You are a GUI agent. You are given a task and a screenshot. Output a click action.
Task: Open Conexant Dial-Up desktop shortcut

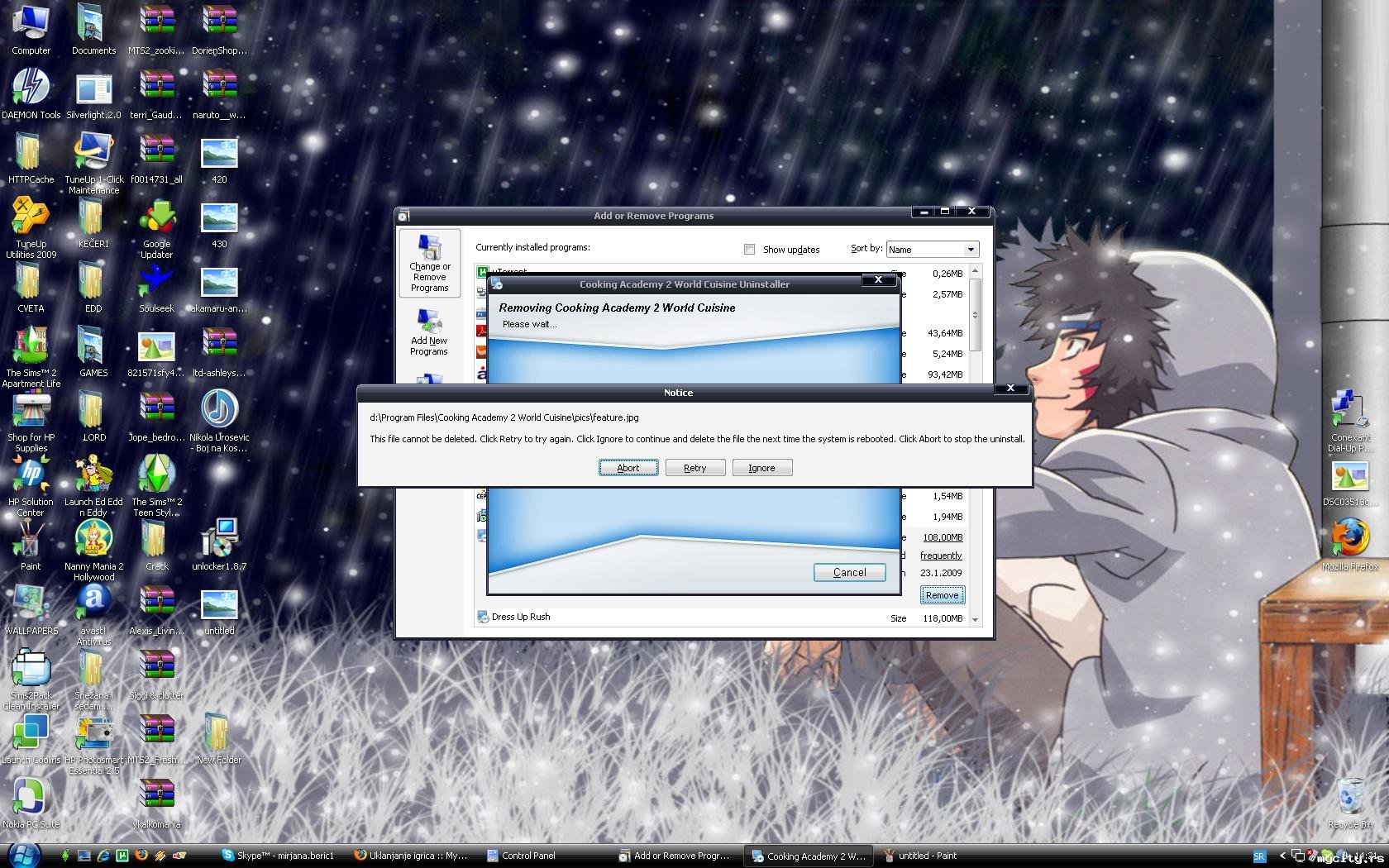click(x=1349, y=422)
